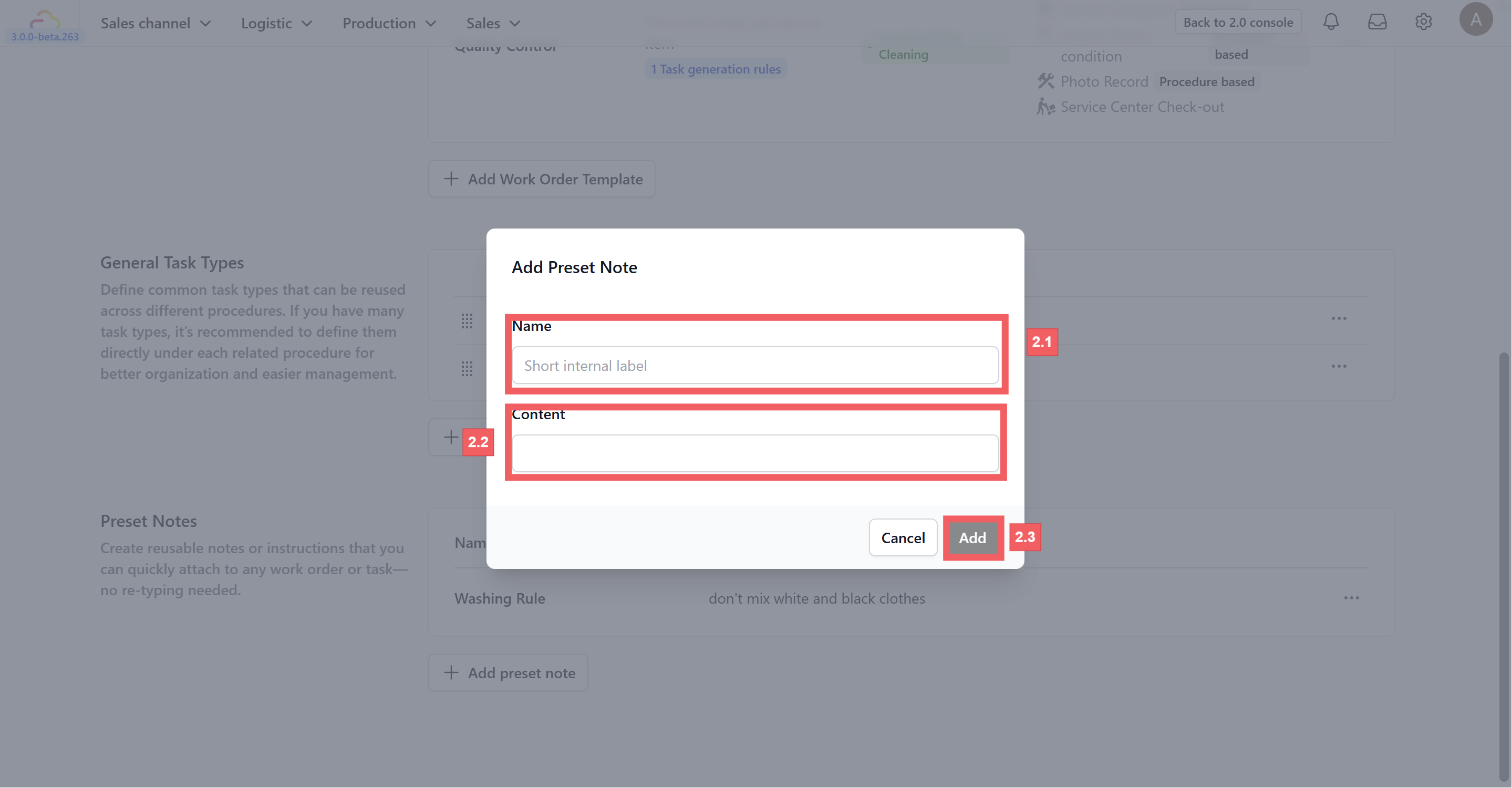Image resolution: width=1512 pixels, height=788 pixels.
Task: Open first task type ellipsis menu
Action: click(1338, 318)
